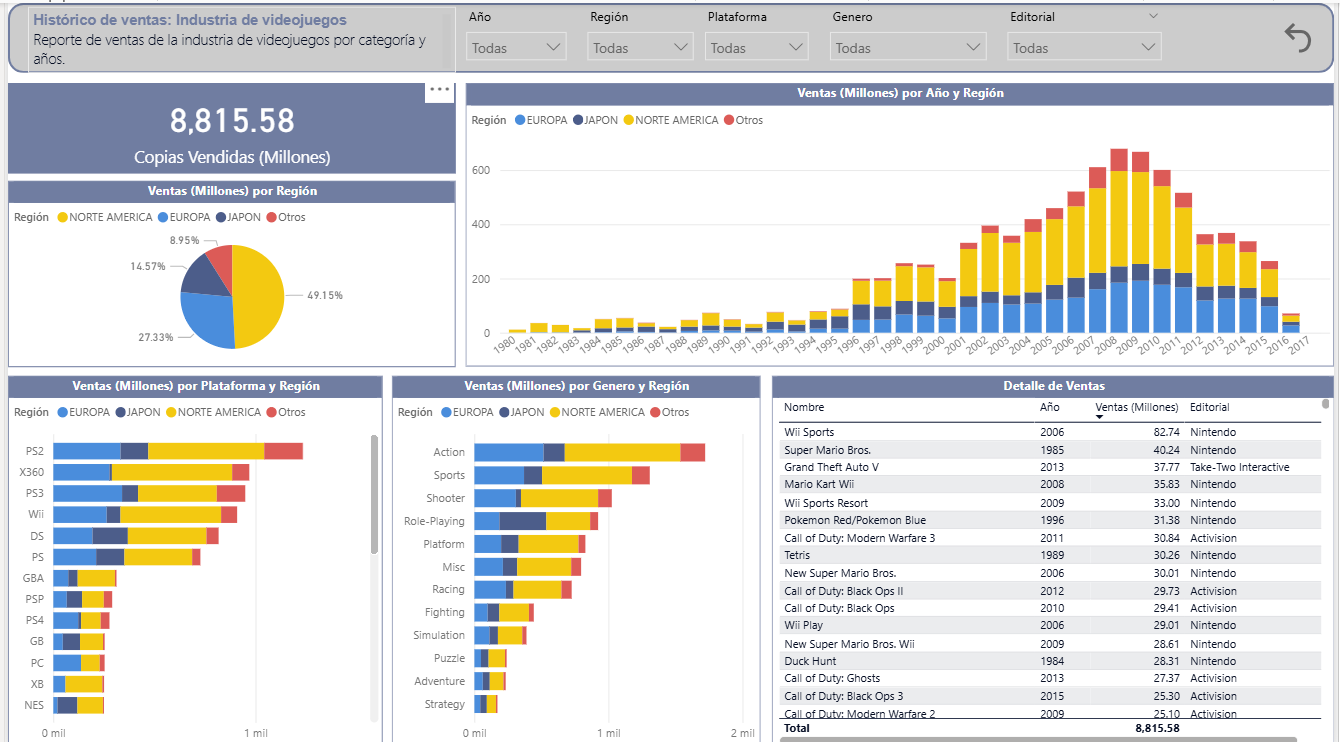Select the Wii Sports row in table
The image size is (1340, 742).
(1050, 432)
